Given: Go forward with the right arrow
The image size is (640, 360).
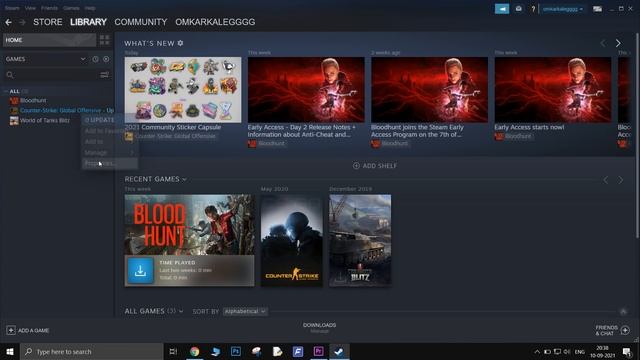Looking at the screenshot, I should click(22, 22).
